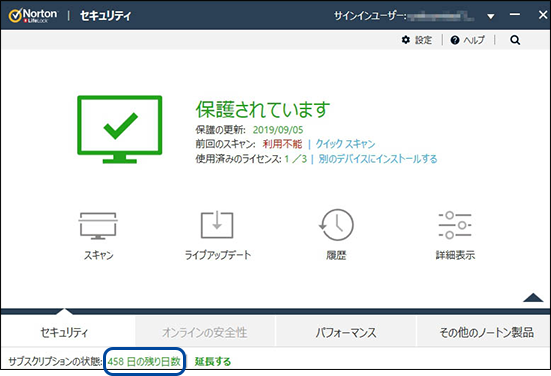Start クイック スキャン link
This screenshot has height=376, width=551.
pos(345,144)
